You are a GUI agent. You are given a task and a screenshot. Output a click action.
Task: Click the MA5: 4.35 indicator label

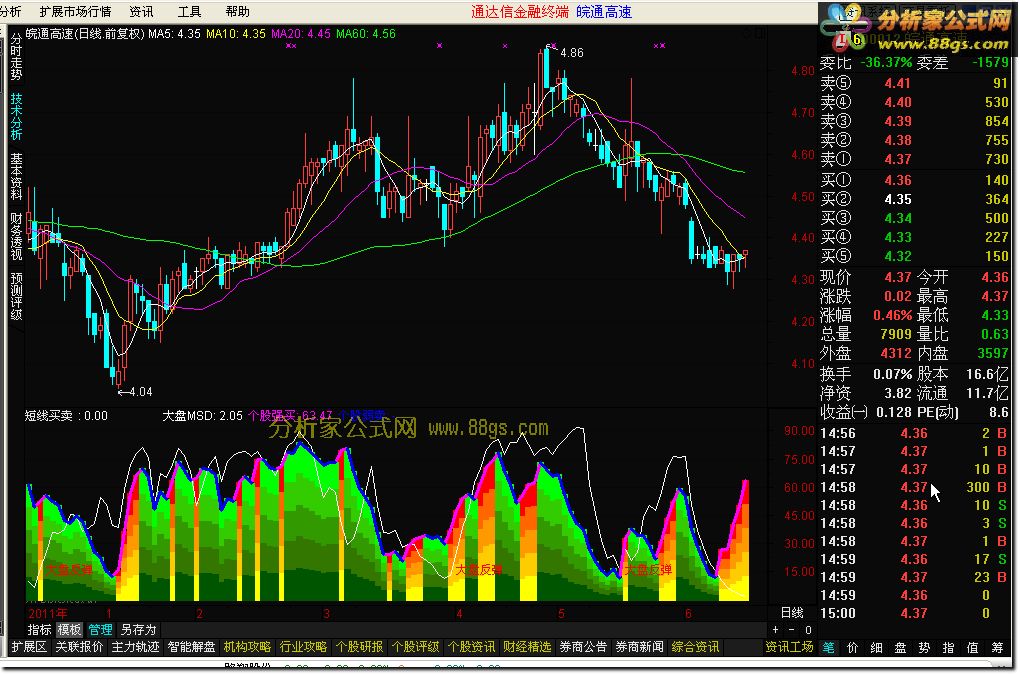click(174, 34)
